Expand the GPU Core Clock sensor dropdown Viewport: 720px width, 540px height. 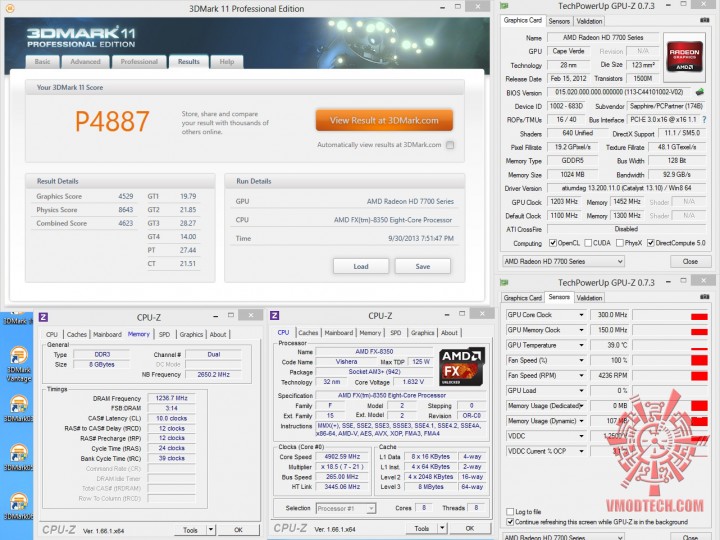tap(581, 315)
